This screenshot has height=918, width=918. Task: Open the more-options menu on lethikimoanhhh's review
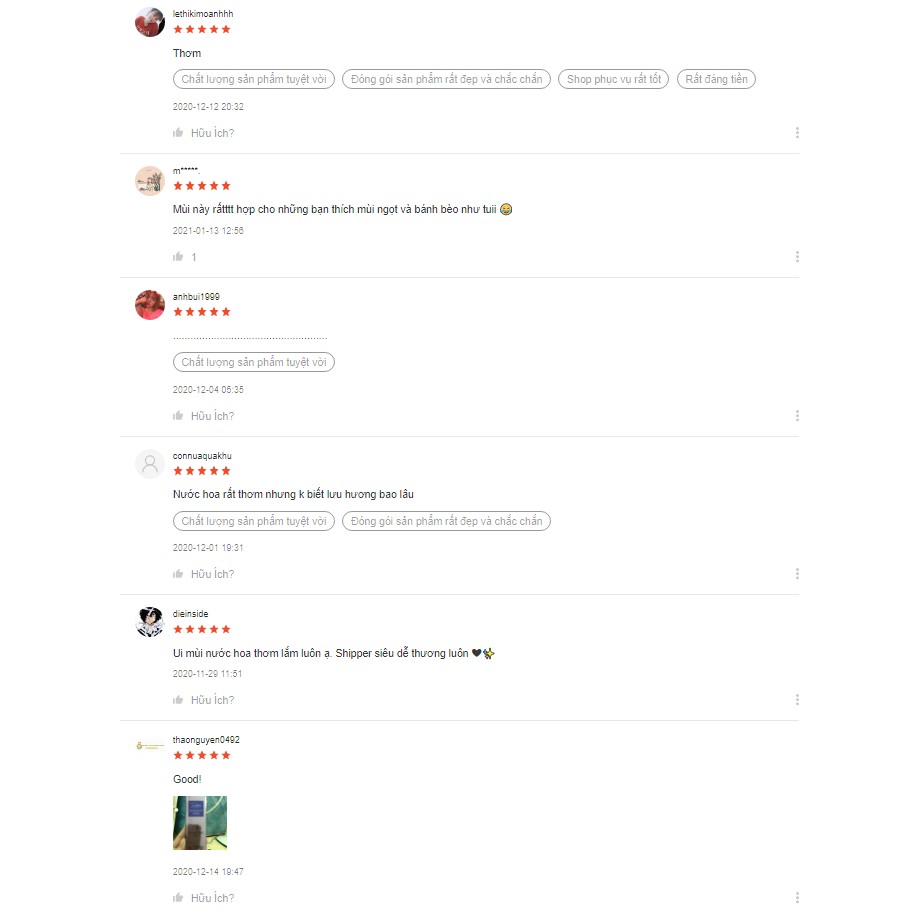(x=797, y=132)
